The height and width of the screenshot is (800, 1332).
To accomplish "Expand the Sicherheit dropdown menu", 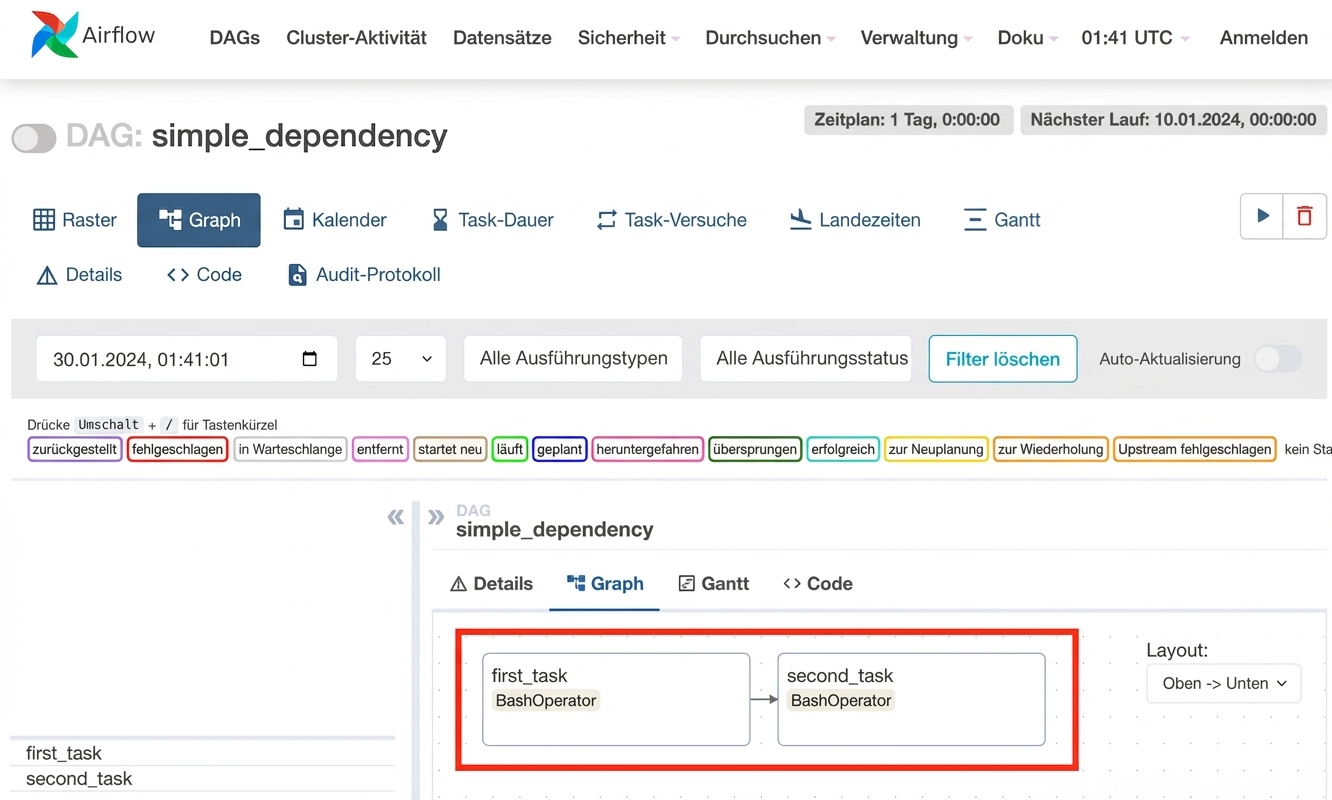I will [629, 38].
